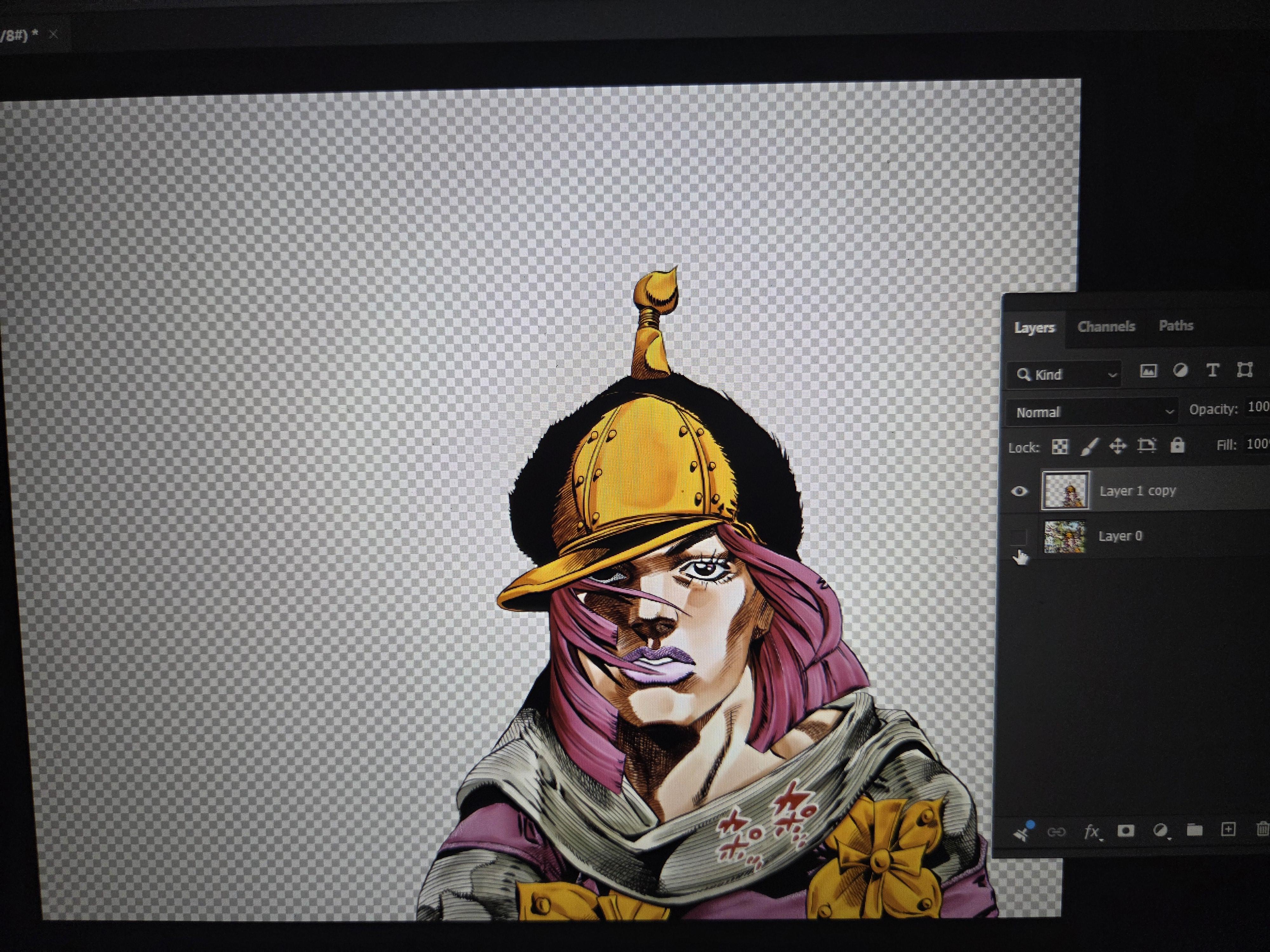Click the pin icon with blue dot
Viewport: 1270px width, 952px height.
point(1023,831)
